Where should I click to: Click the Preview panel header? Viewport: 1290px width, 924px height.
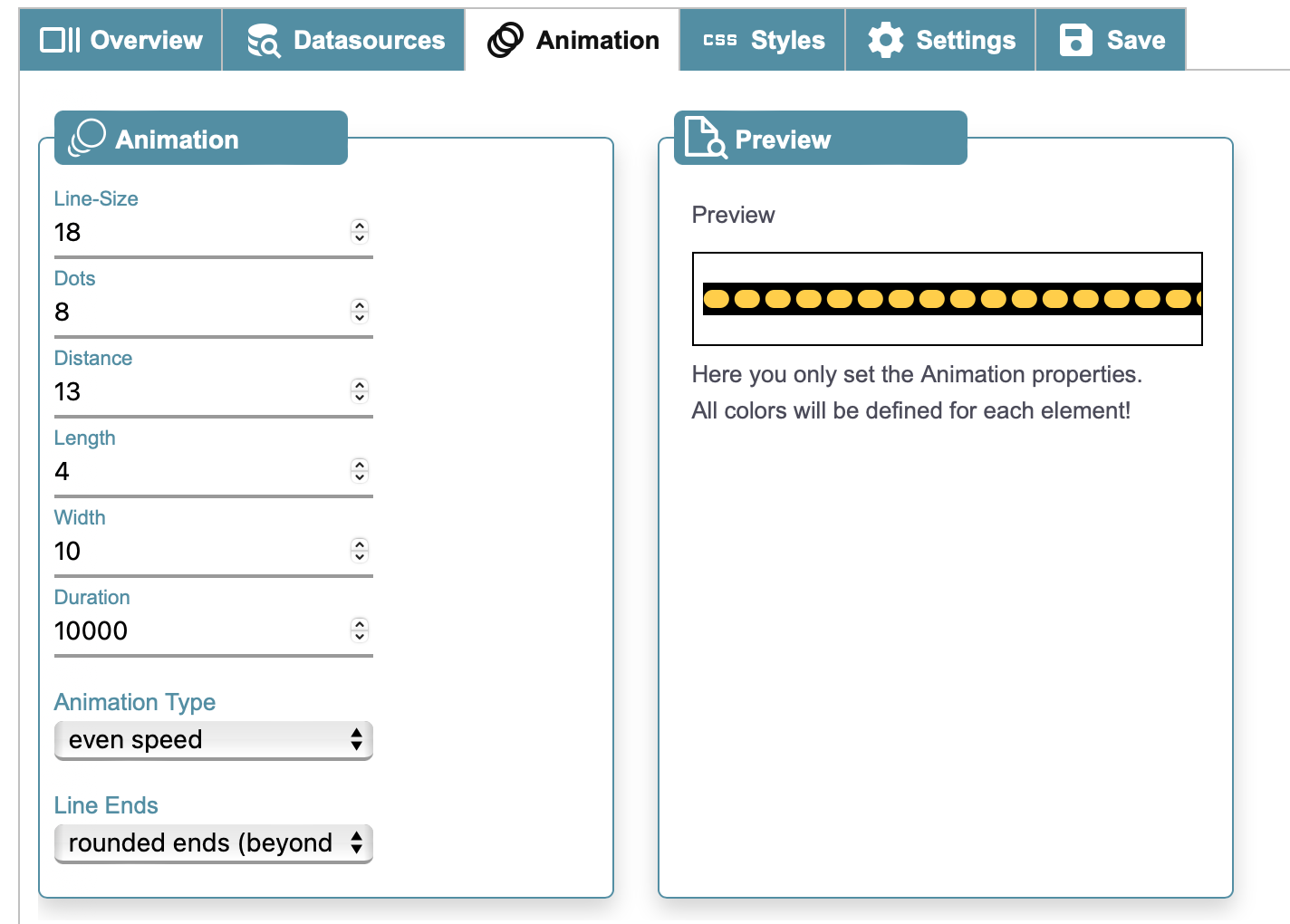(x=821, y=138)
